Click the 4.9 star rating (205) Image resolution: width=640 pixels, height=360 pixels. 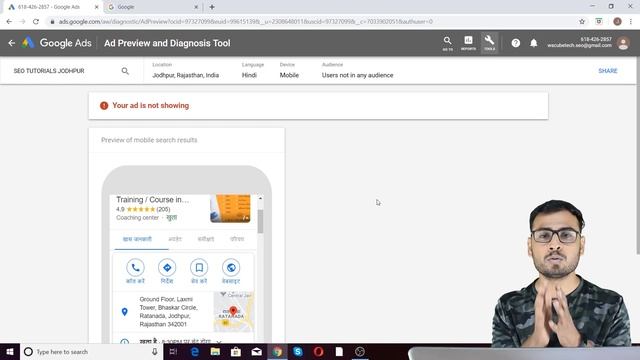[x=143, y=209]
